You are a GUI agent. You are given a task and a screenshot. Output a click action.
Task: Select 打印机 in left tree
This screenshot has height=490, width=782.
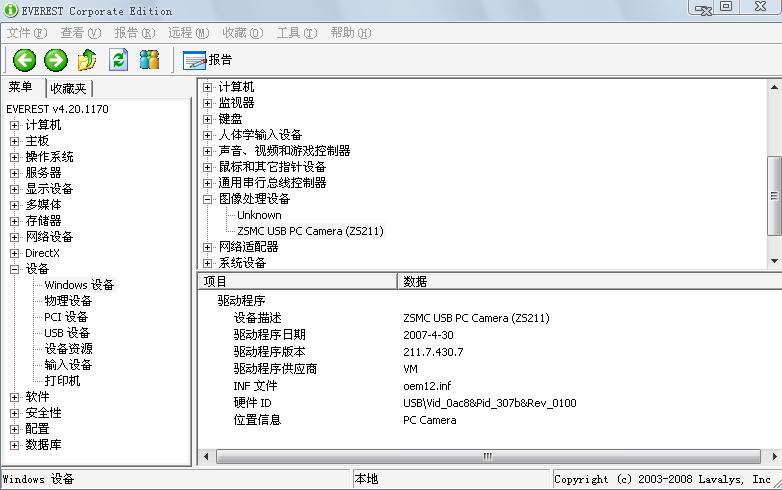coord(62,381)
